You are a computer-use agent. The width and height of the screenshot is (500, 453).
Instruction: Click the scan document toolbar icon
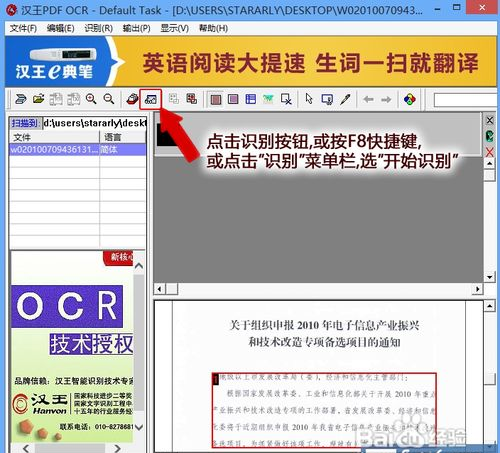coord(21,99)
